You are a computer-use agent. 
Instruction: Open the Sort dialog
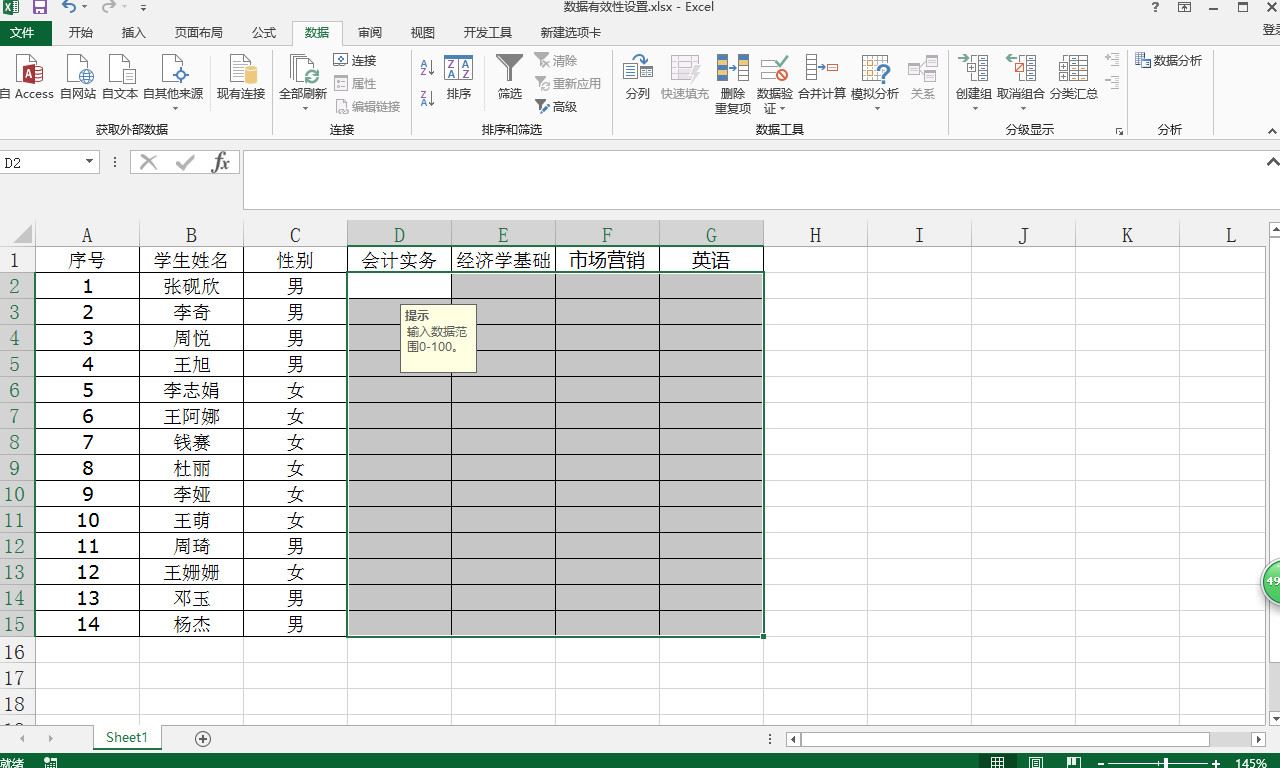point(459,77)
